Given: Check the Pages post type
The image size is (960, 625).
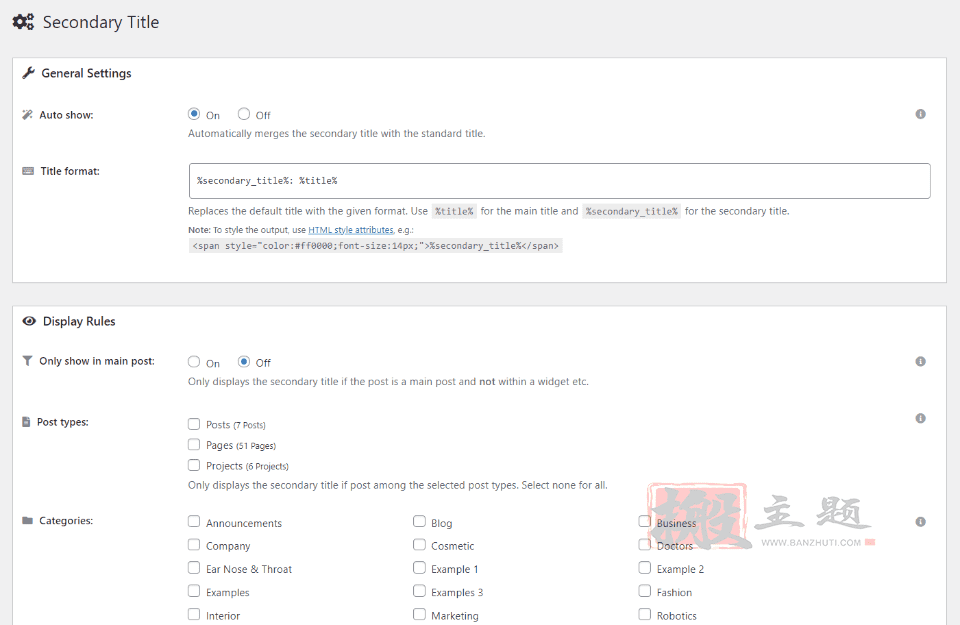Looking at the screenshot, I should [x=194, y=444].
